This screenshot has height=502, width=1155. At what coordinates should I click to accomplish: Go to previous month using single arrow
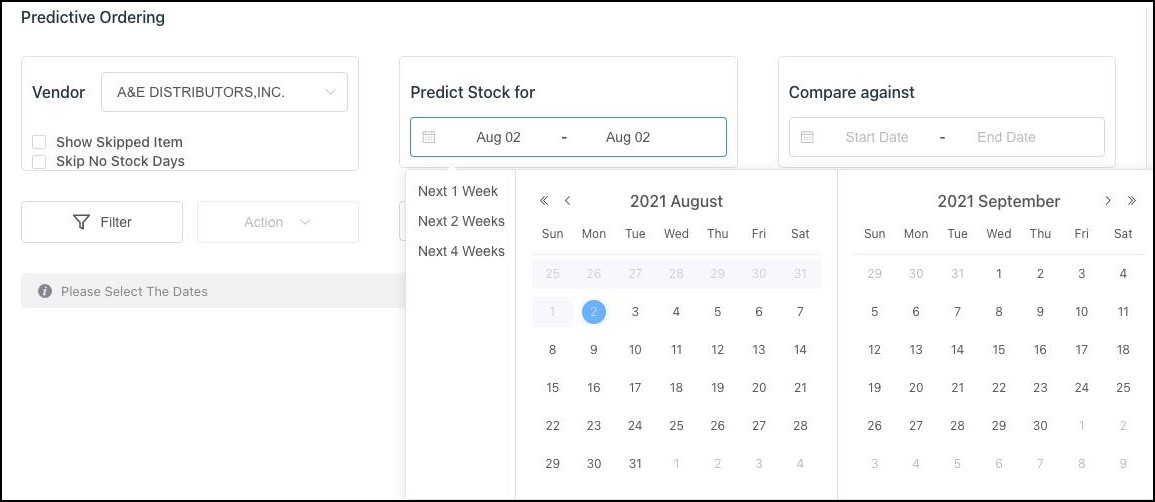click(x=567, y=201)
